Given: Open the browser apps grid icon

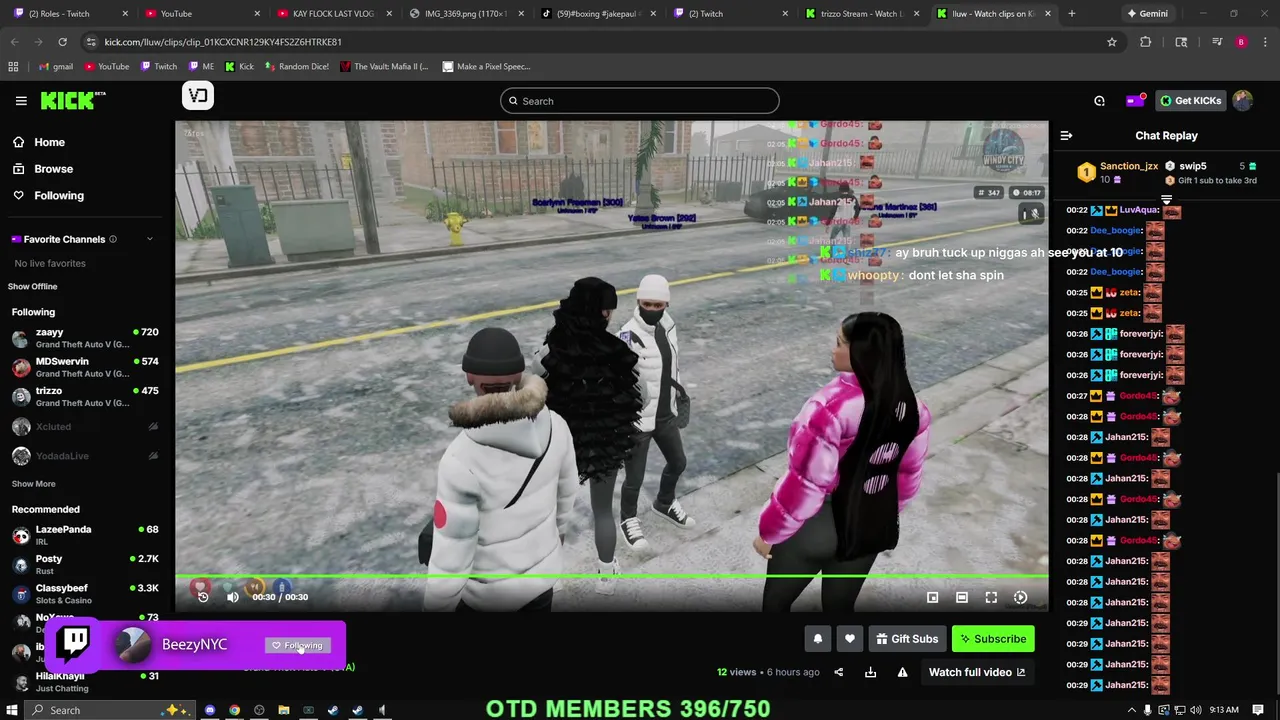Looking at the screenshot, I should point(13,67).
